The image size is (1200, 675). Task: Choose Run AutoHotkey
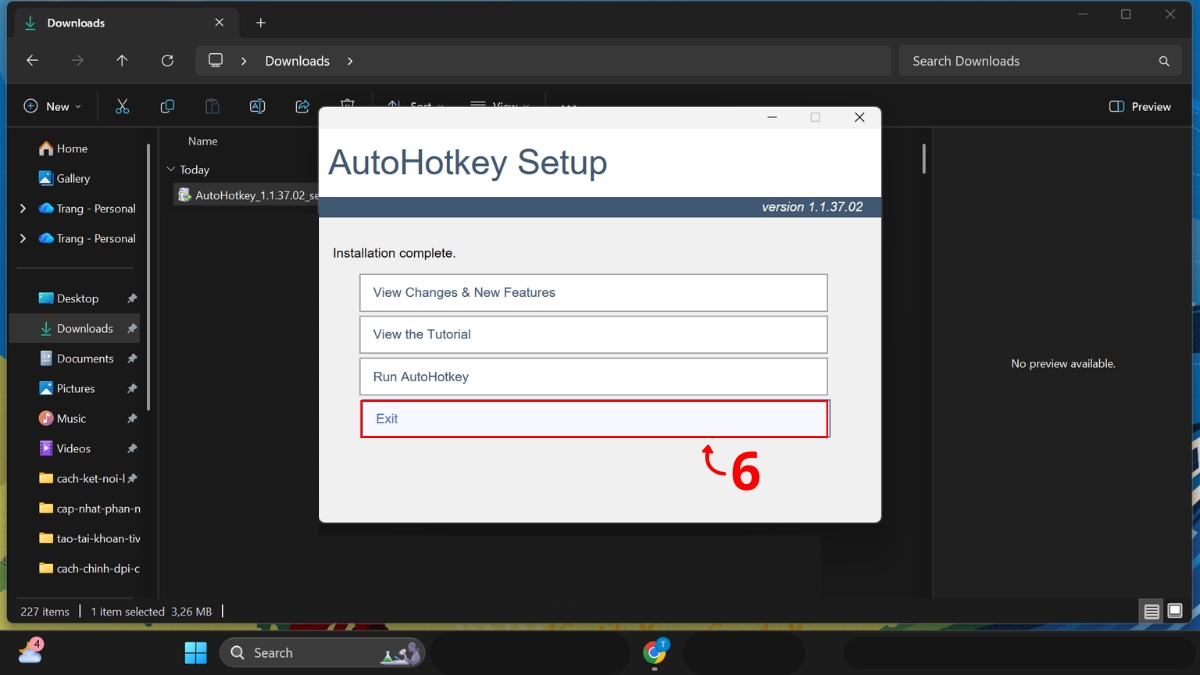tap(593, 377)
